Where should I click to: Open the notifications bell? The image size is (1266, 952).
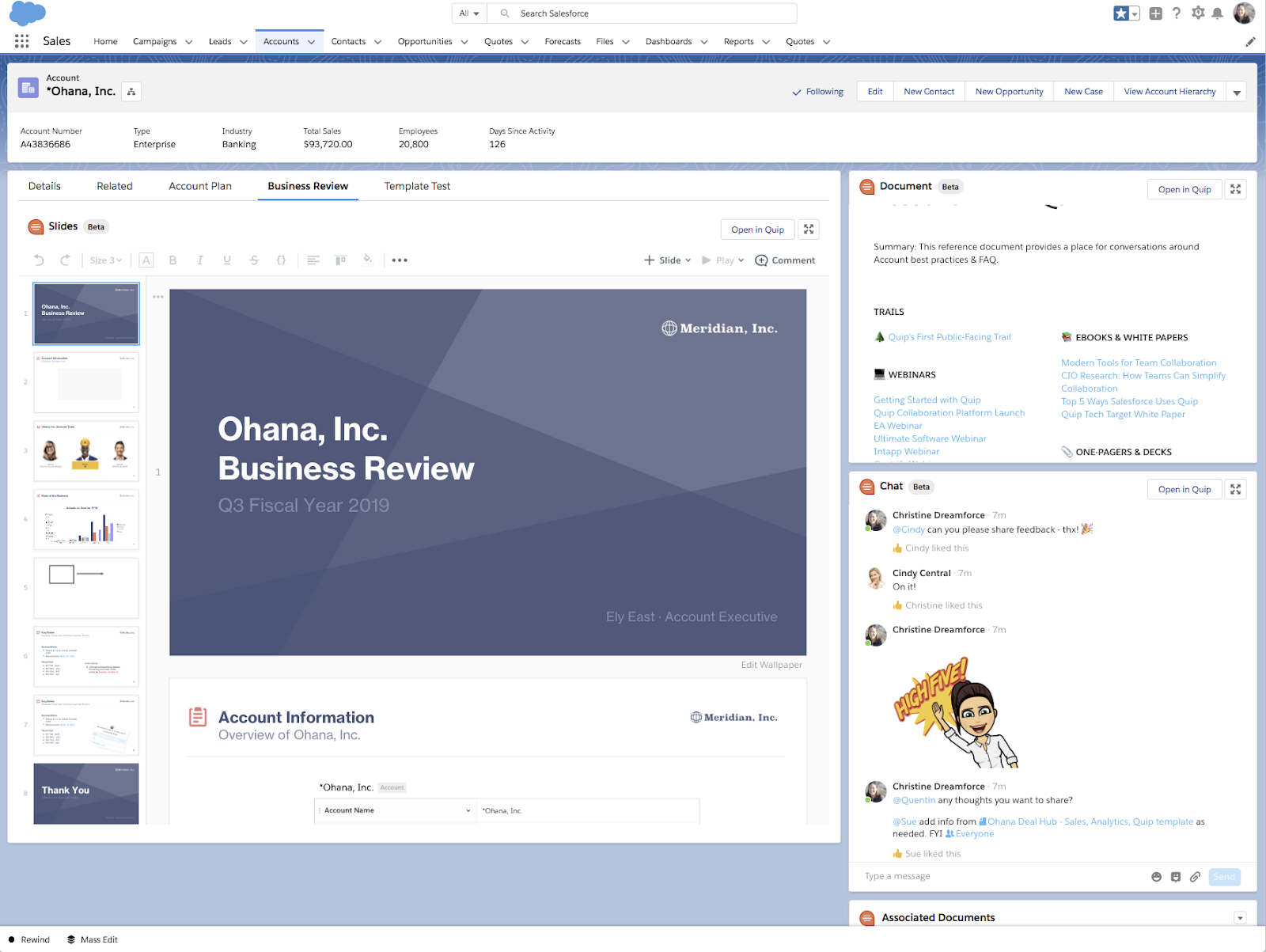pyautogui.click(x=1217, y=13)
